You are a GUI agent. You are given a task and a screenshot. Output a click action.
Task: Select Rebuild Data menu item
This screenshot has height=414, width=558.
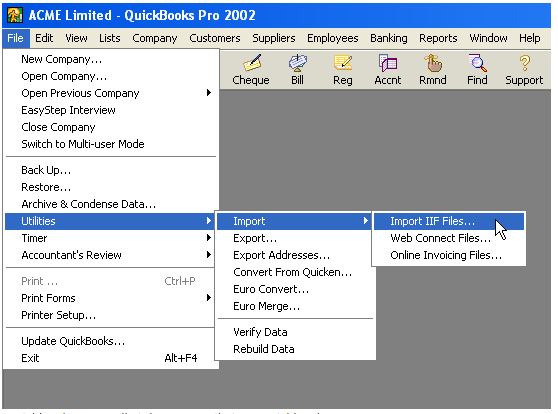[295, 349]
